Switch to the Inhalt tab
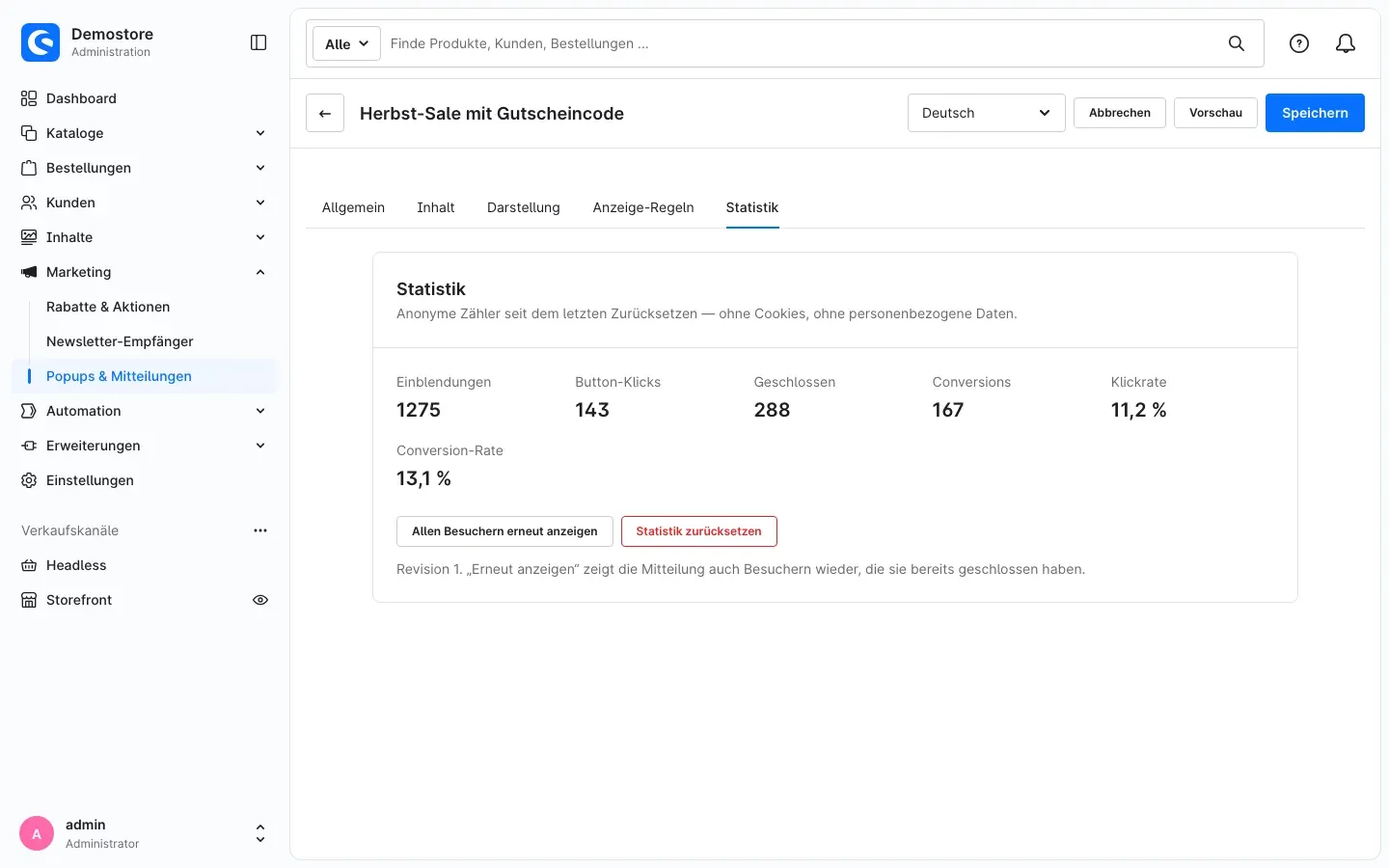Image resolution: width=1389 pixels, height=868 pixels. [x=436, y=207]
